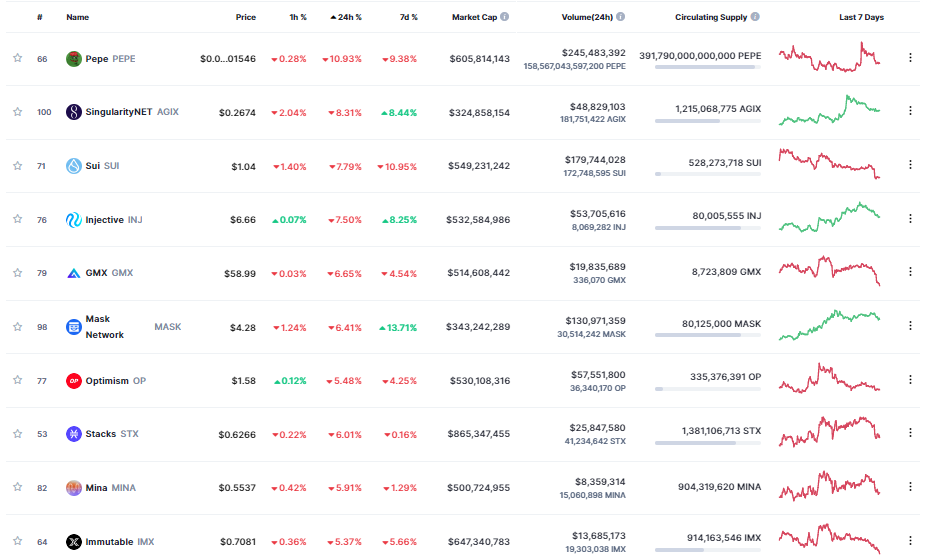Viewport: 934px width, 556px height.
Task: Click info icon beside Volume(24h)
Action: click(621, 17)
